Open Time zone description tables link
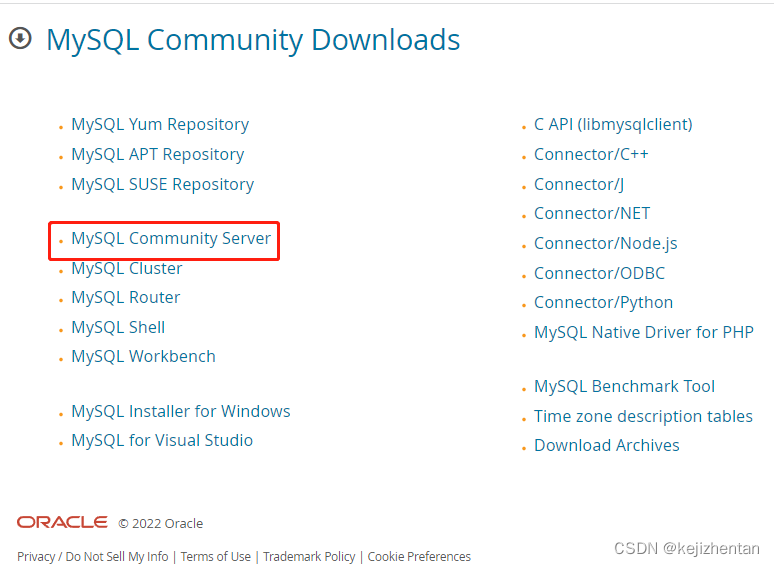This screenshot has width=774, height=567. point(643,416)
